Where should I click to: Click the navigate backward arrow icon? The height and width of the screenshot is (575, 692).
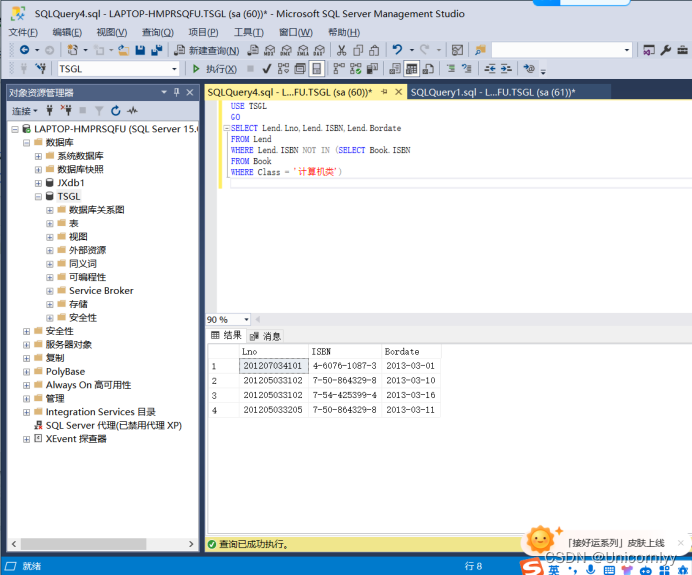[25, 50]
